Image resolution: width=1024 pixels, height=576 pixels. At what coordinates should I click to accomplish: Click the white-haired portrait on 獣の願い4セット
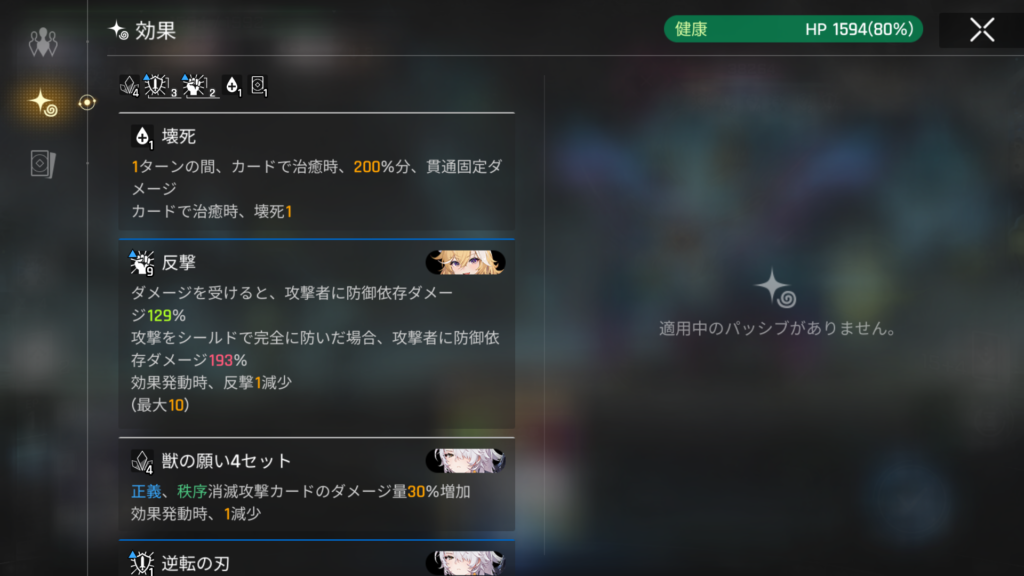(x=466, y=461)
